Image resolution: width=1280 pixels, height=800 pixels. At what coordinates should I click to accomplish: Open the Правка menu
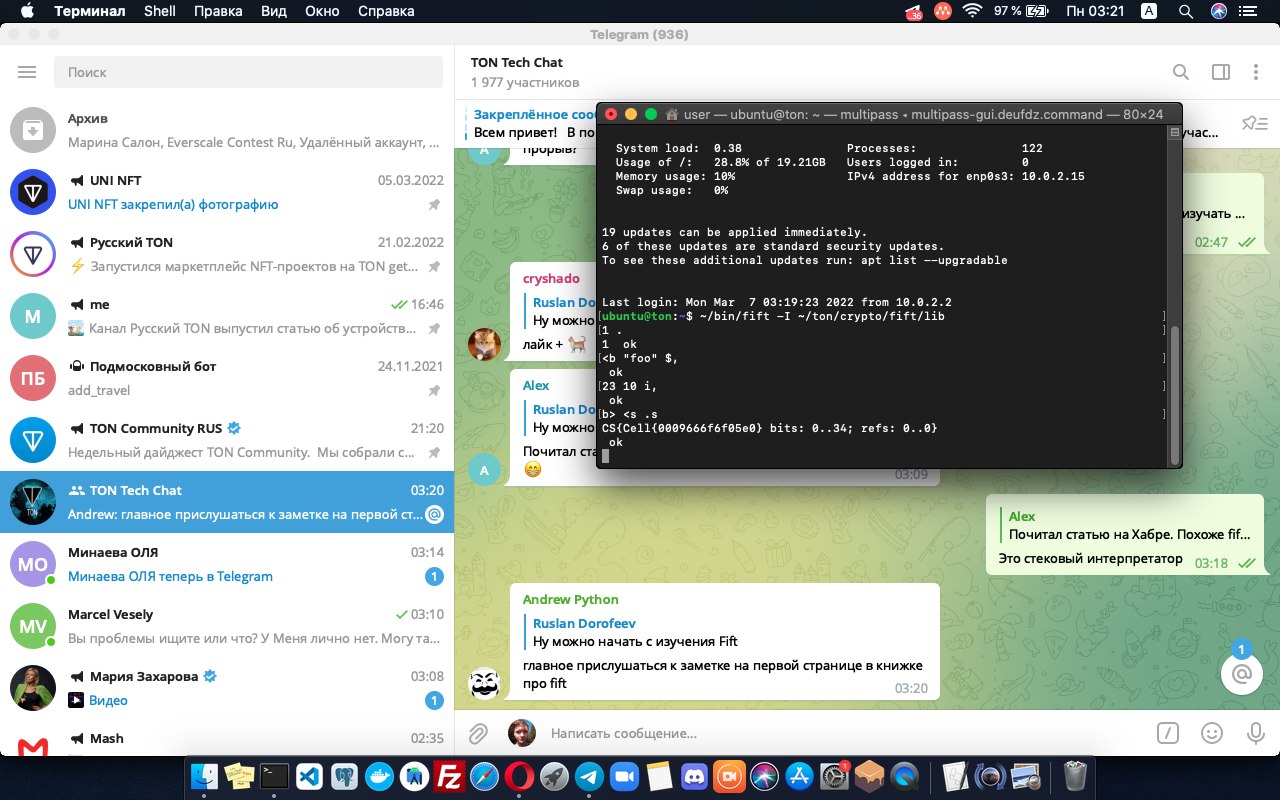218,11
